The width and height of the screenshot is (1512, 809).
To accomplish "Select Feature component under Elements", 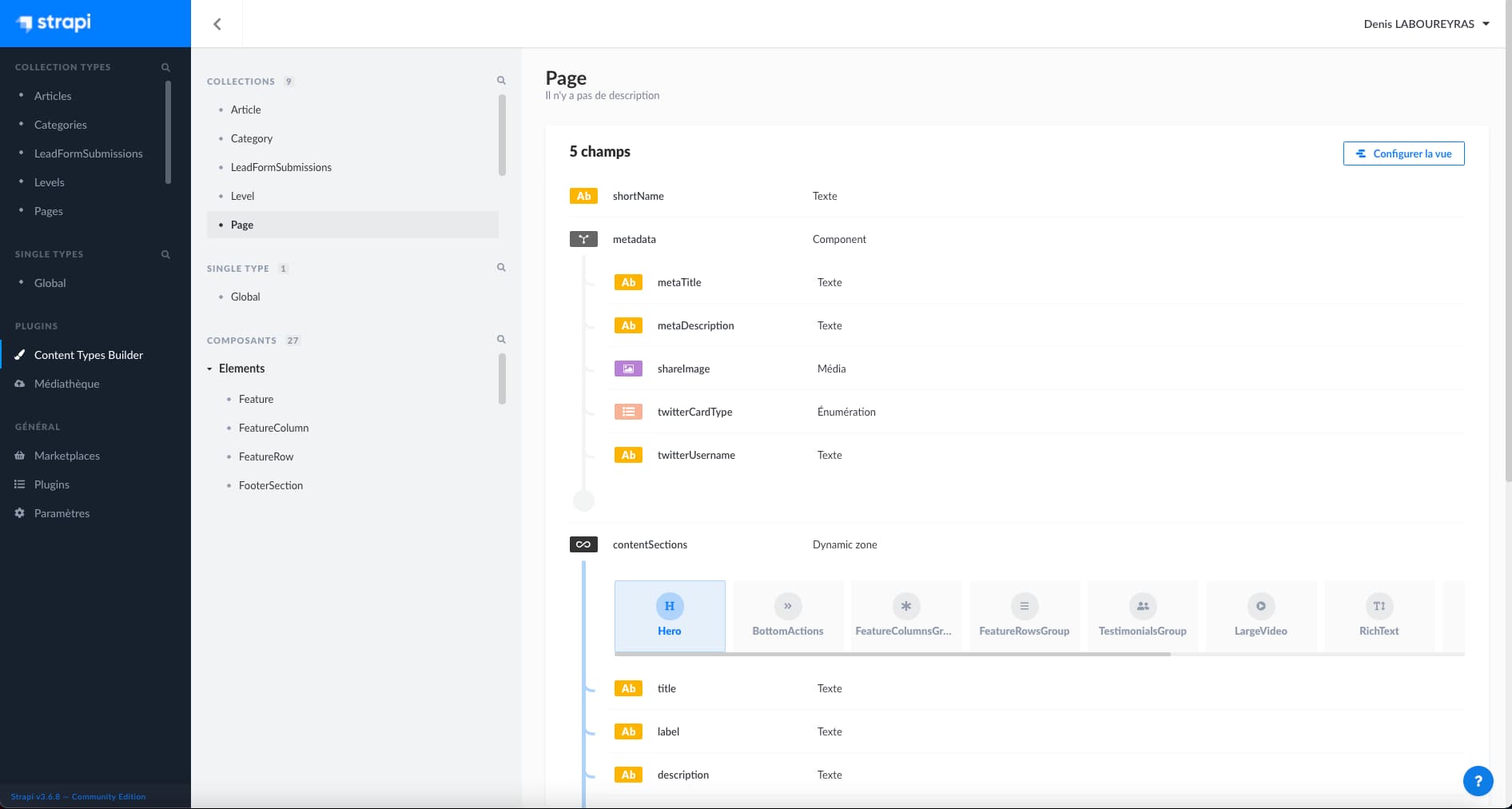I will 256,399.
